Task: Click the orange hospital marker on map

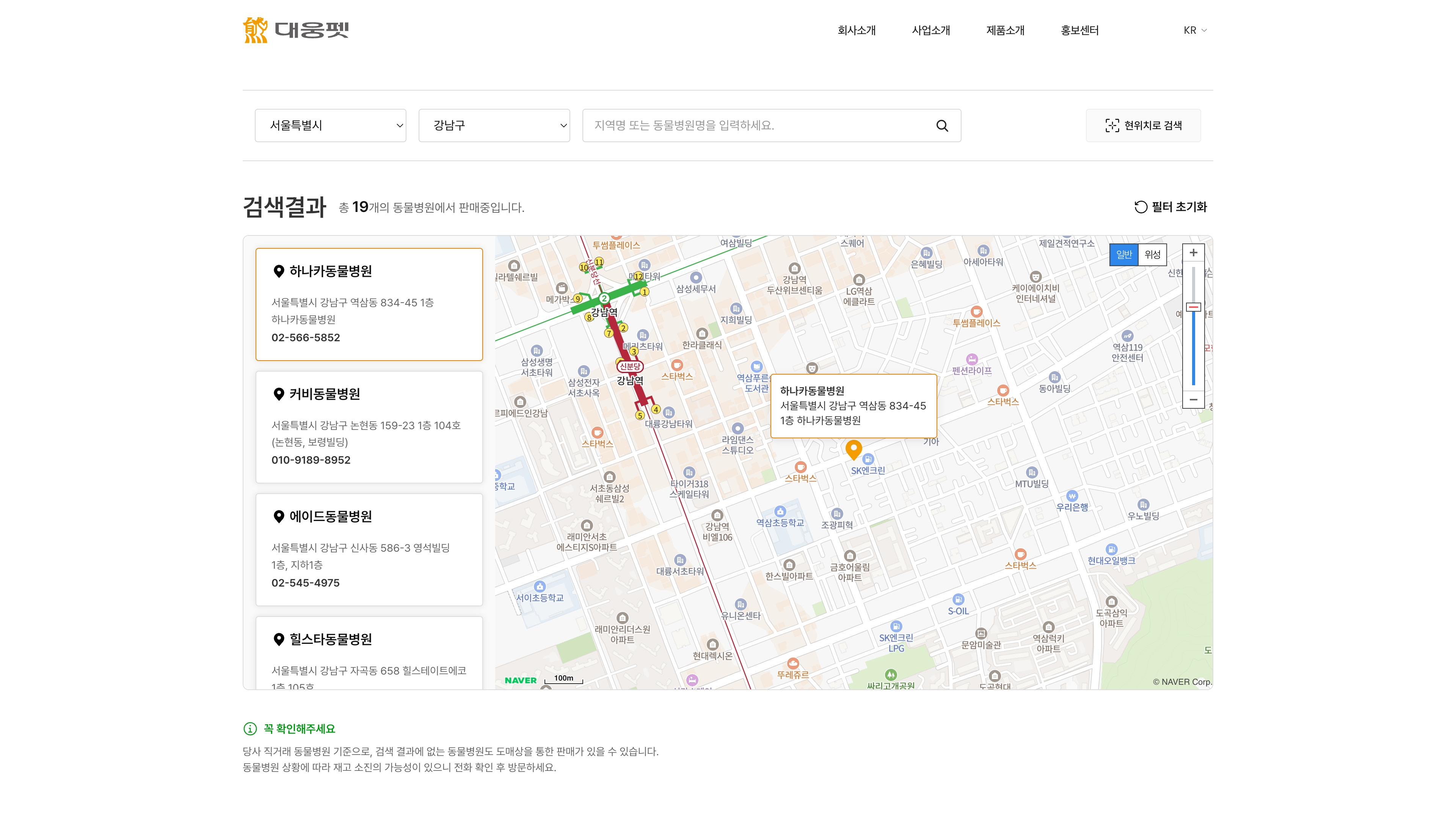Action: click(x=853, y=449)
